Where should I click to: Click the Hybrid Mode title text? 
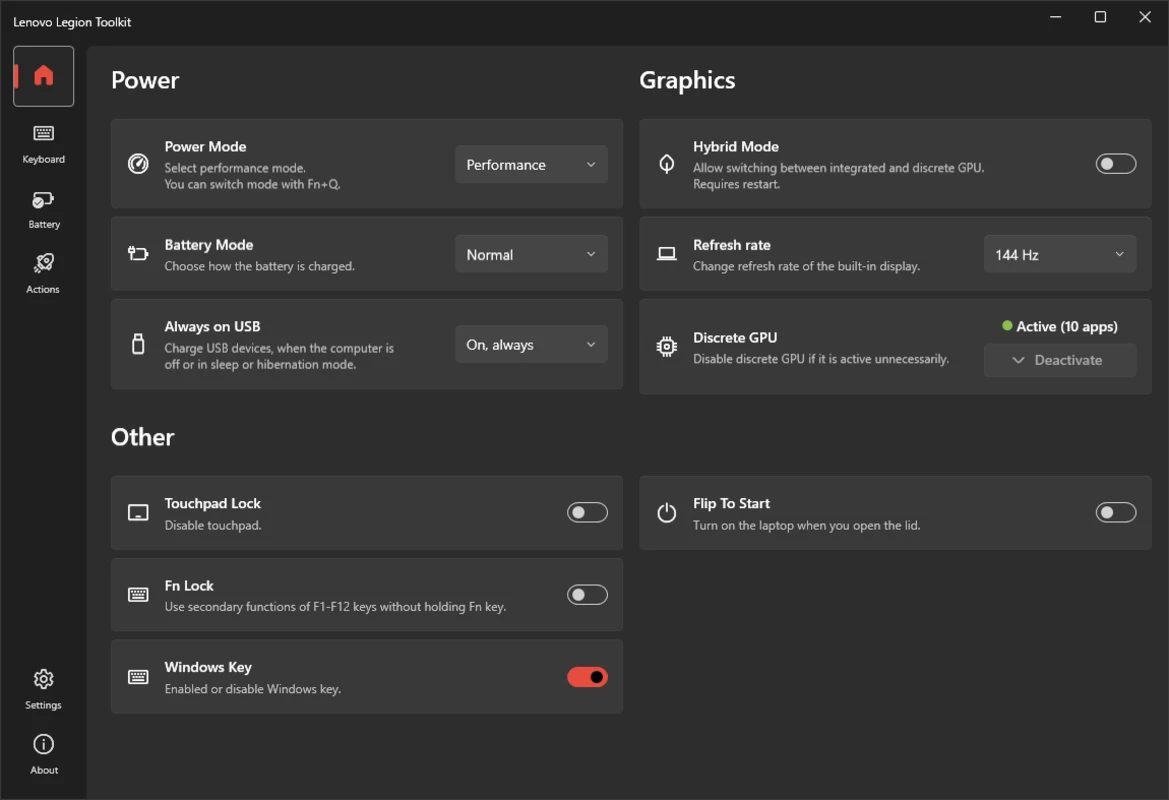point(736,147)
